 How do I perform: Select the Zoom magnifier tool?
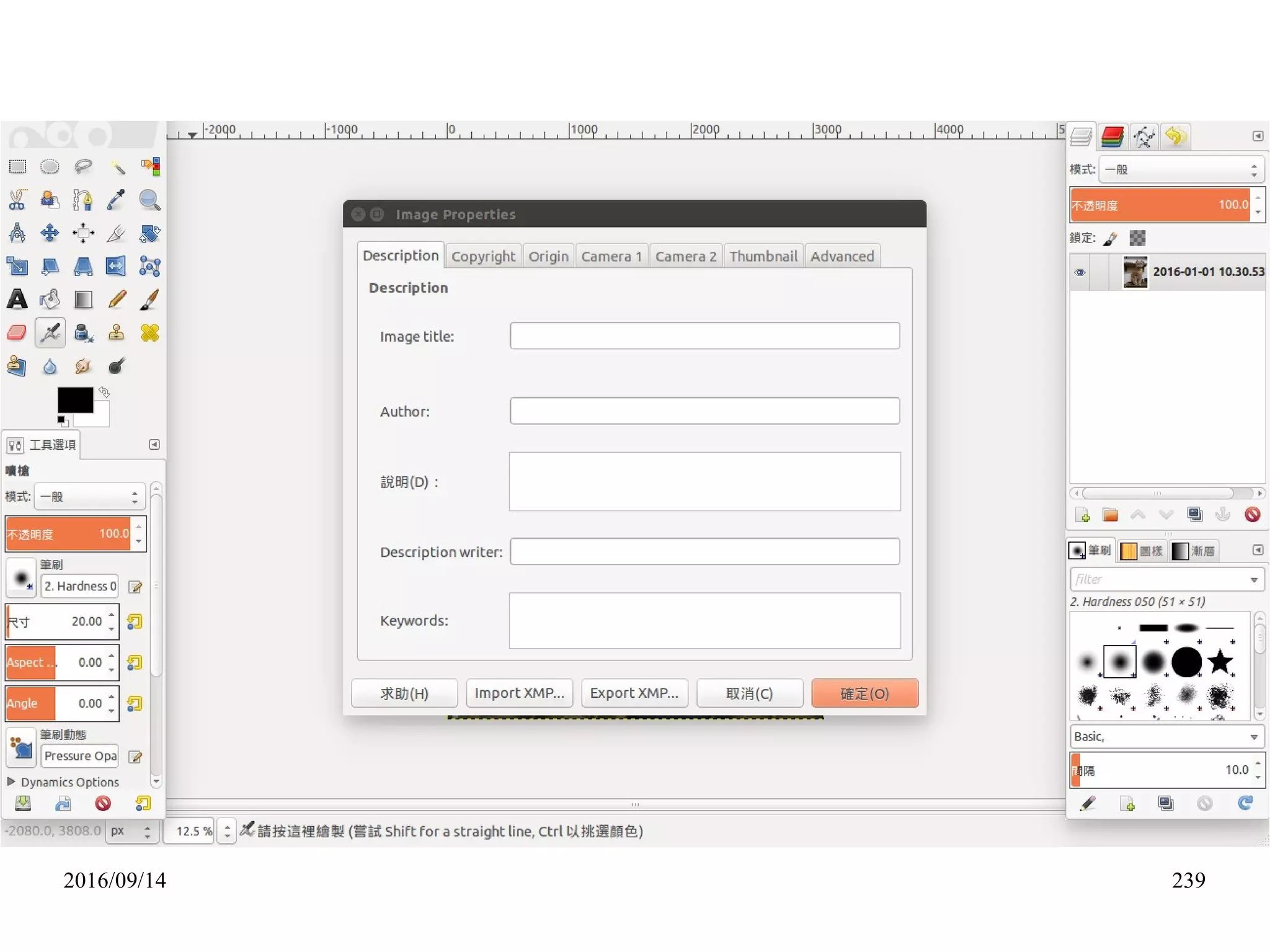click(149, 200)
